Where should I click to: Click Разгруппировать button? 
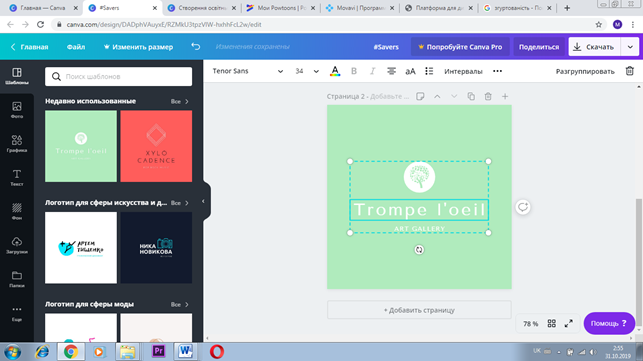pos(585,71)
